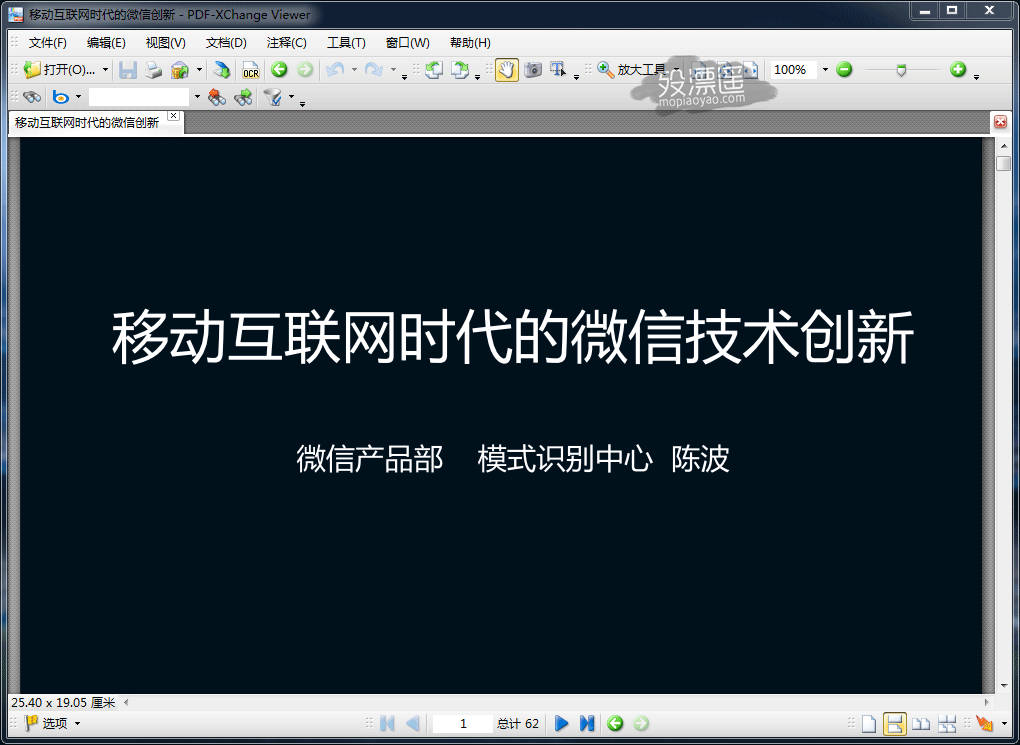
Task: Select the Select Text tool
Action: (x=558, y=70)
